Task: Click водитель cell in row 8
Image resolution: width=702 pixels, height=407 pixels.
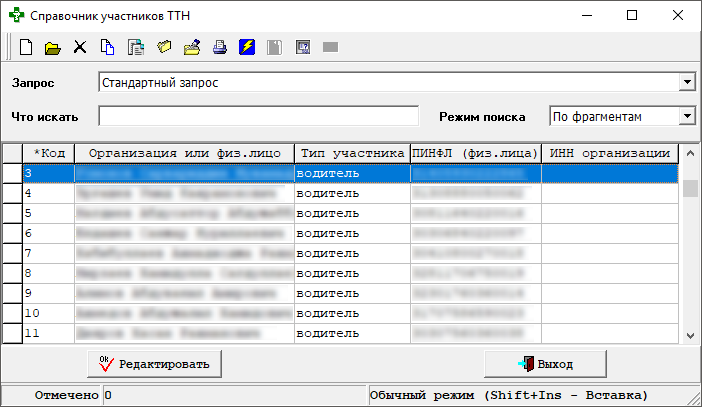Action: 352,273
